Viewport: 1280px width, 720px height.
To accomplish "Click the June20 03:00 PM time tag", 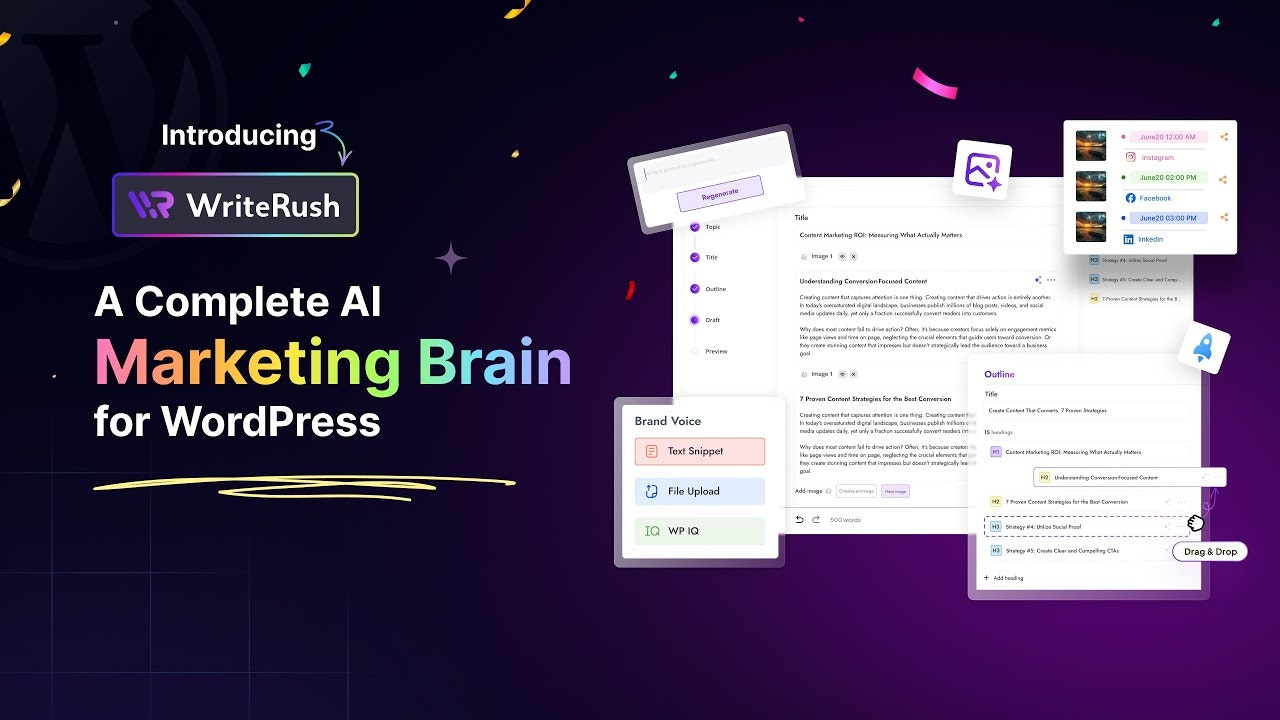I will [x=1168, y=217].
